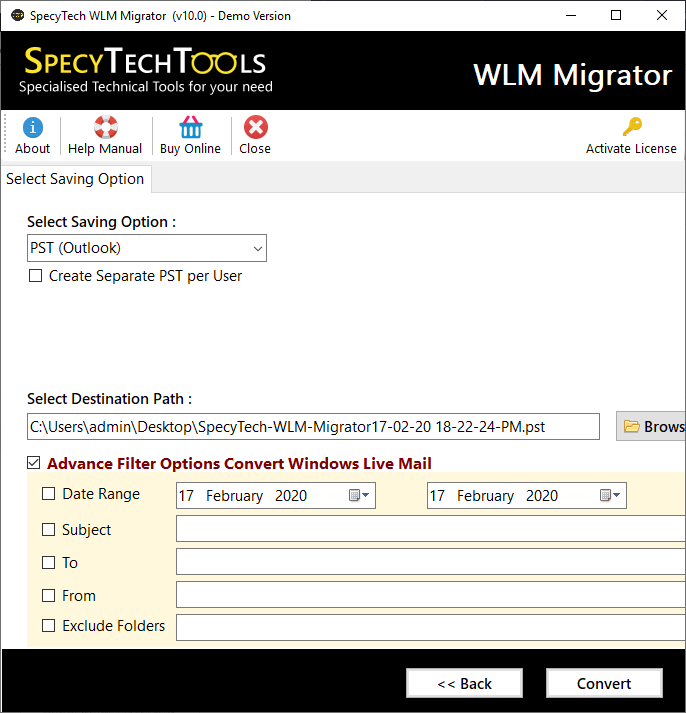The image size is (686, 713).
Task: Open the start date calendar picker
Action: [x=359, y=495]
